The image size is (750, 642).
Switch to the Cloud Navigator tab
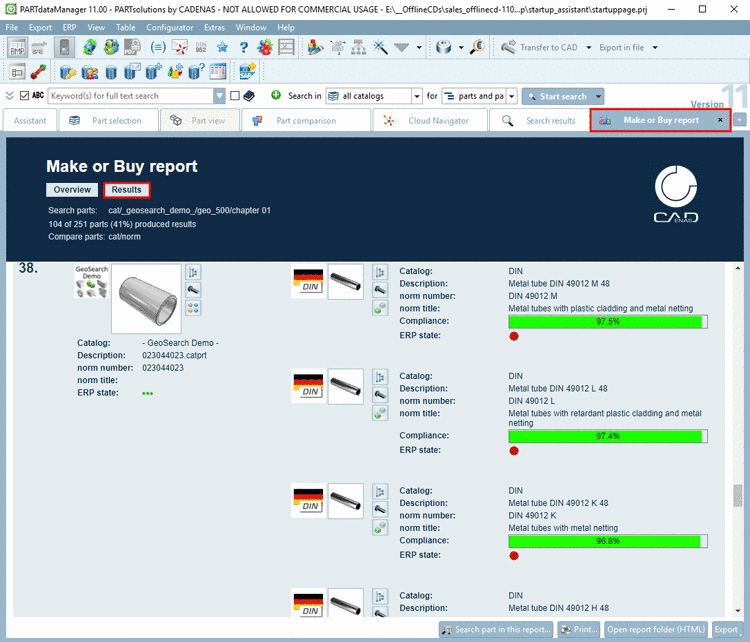coord(430,121)
